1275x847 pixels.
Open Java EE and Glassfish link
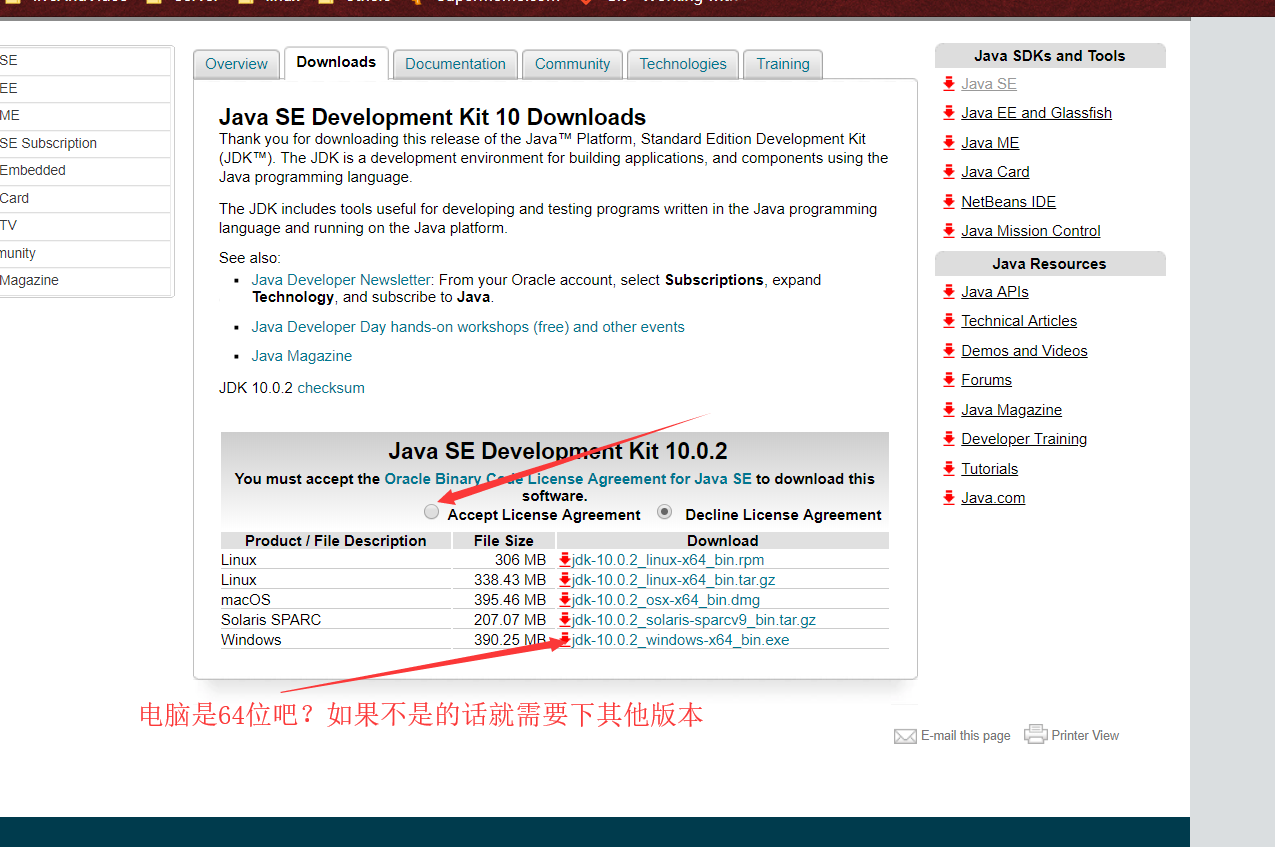1036,113
